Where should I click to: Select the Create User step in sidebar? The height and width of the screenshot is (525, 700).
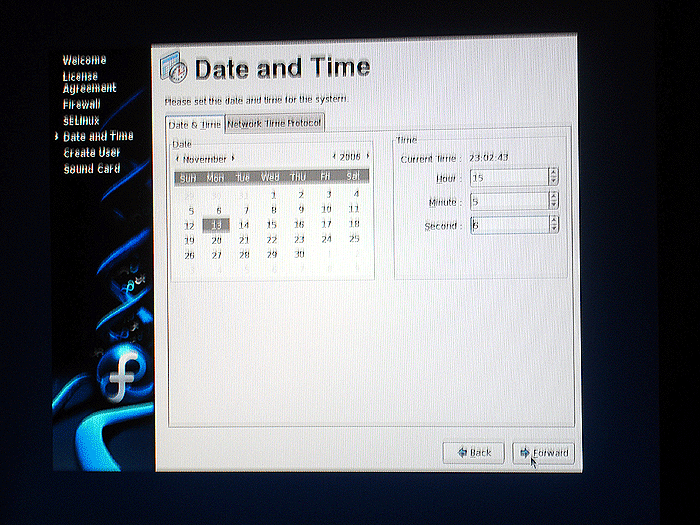coord(92,153)
